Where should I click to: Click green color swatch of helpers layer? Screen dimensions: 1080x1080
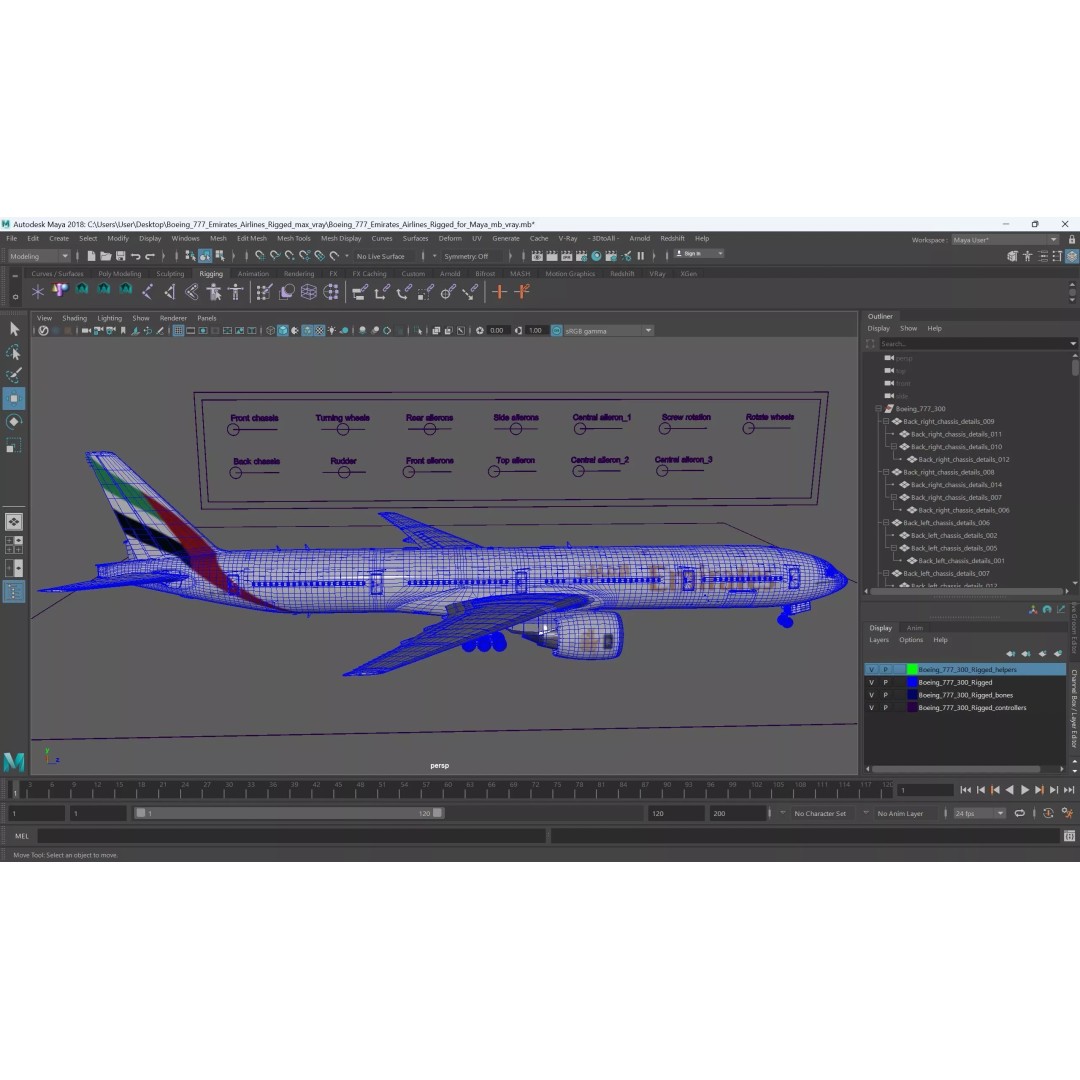[x=912, y=669]
